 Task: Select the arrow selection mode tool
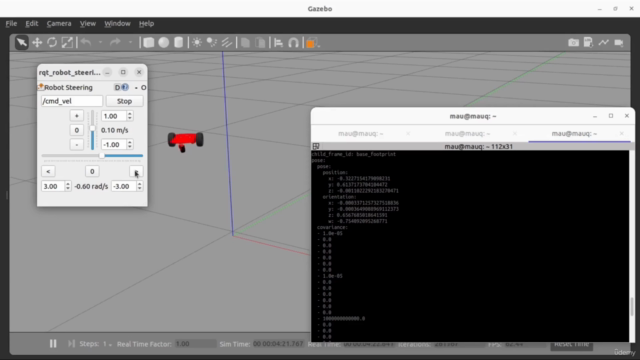pos(22,42)
